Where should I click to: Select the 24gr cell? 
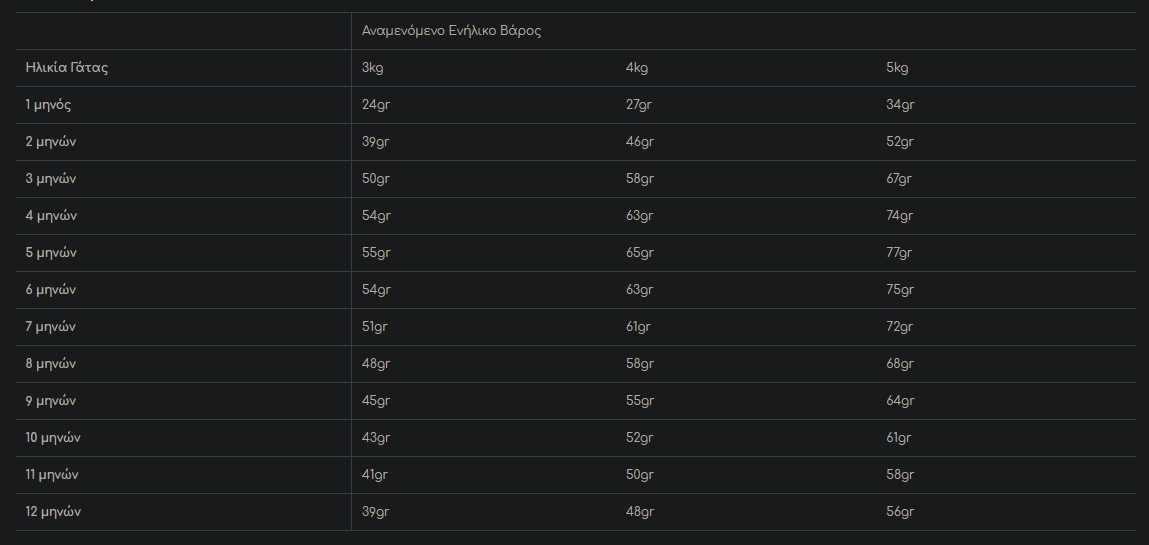376,105
